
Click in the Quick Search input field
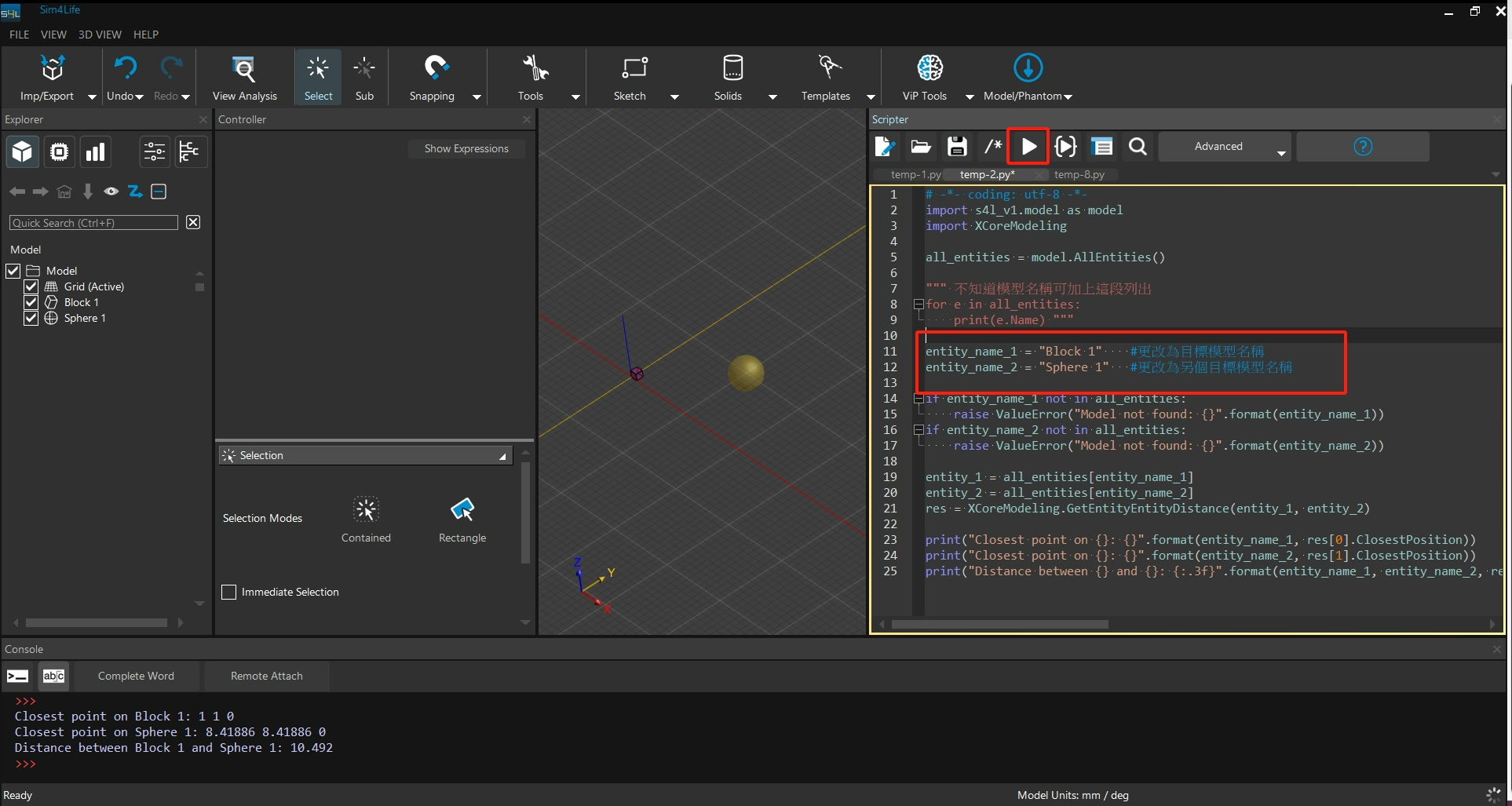pyautogui.click(x=93, y=223)
